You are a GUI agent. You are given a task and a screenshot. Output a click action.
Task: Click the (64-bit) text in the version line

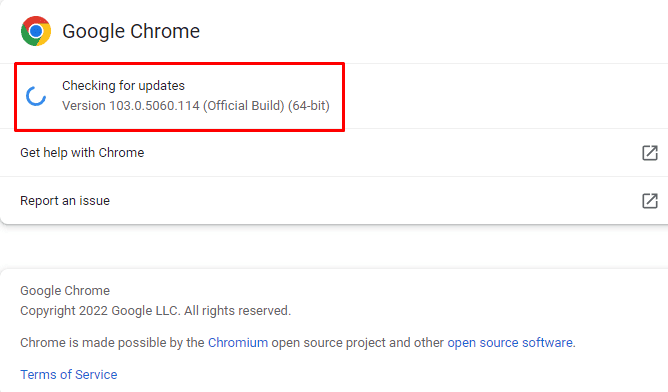309,106
